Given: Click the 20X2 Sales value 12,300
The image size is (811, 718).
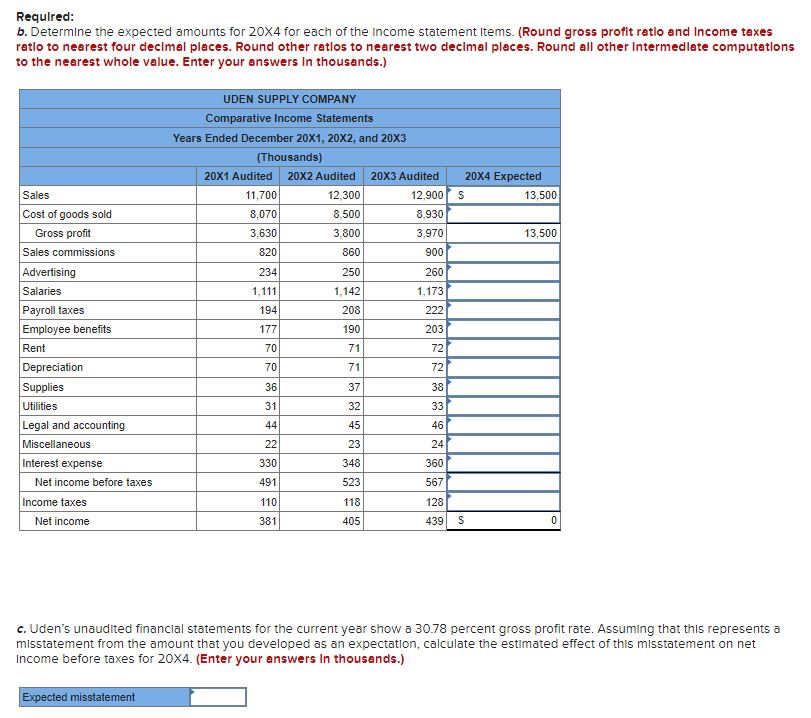Looking at the screenshot, I should point(344,196).
